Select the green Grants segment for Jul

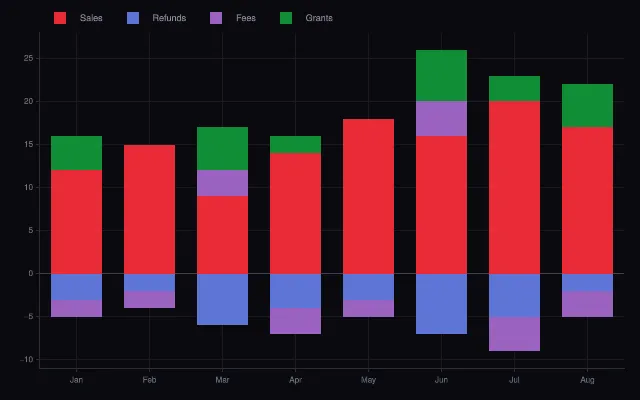[514, 89]
